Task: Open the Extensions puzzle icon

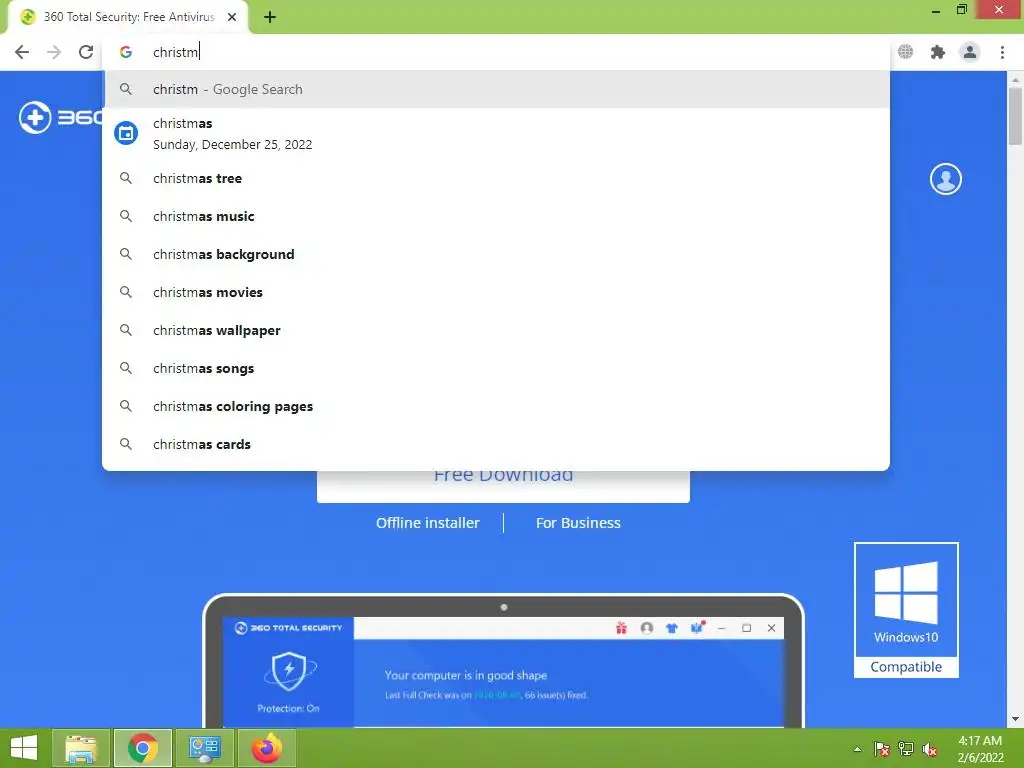Action: tap(938, 52)
